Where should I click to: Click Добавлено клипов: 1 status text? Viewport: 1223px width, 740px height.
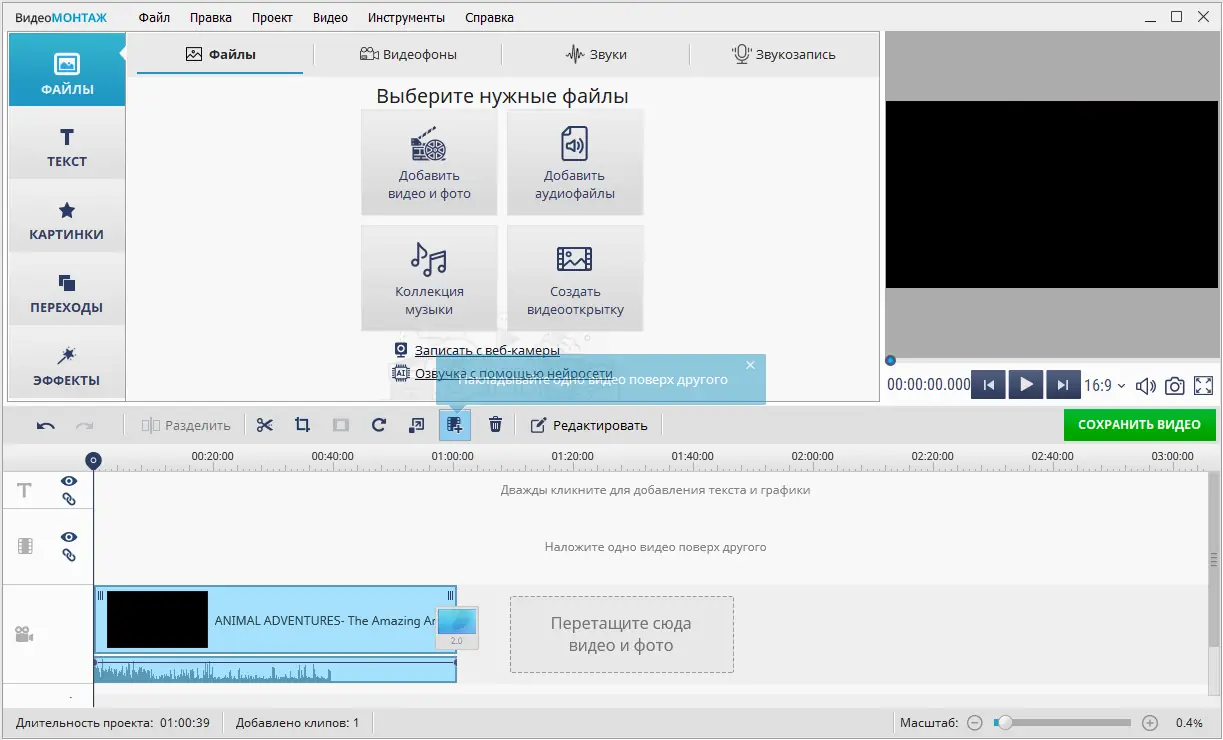coord(297,723)
